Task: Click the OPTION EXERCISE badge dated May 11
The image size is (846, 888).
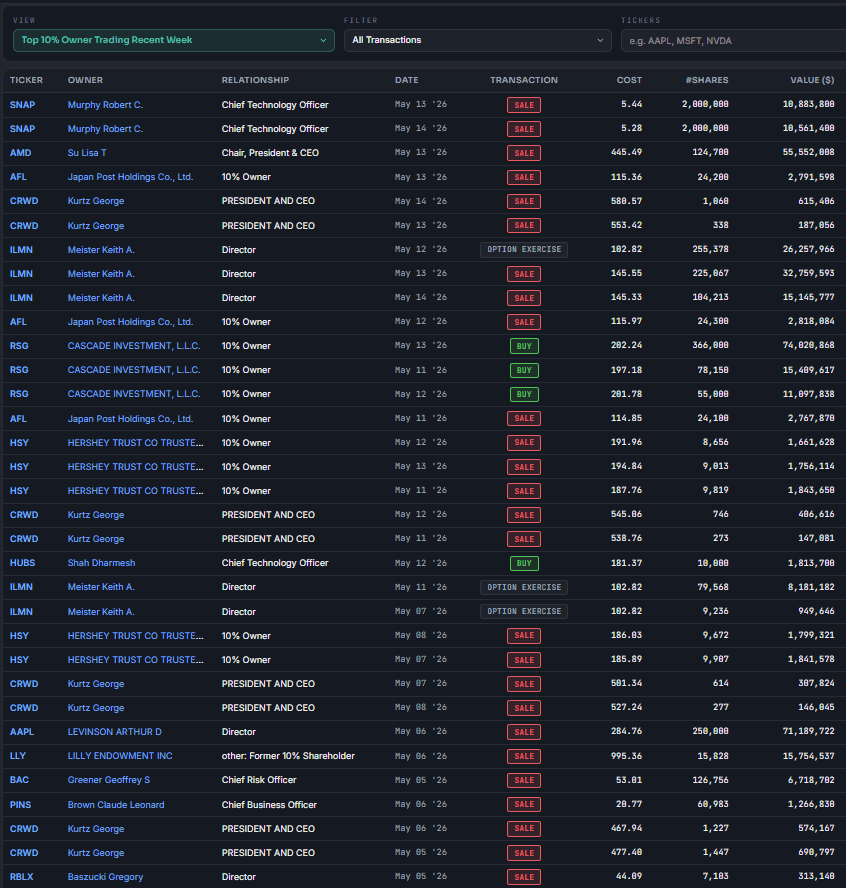Action: click(x=524, y=587)
